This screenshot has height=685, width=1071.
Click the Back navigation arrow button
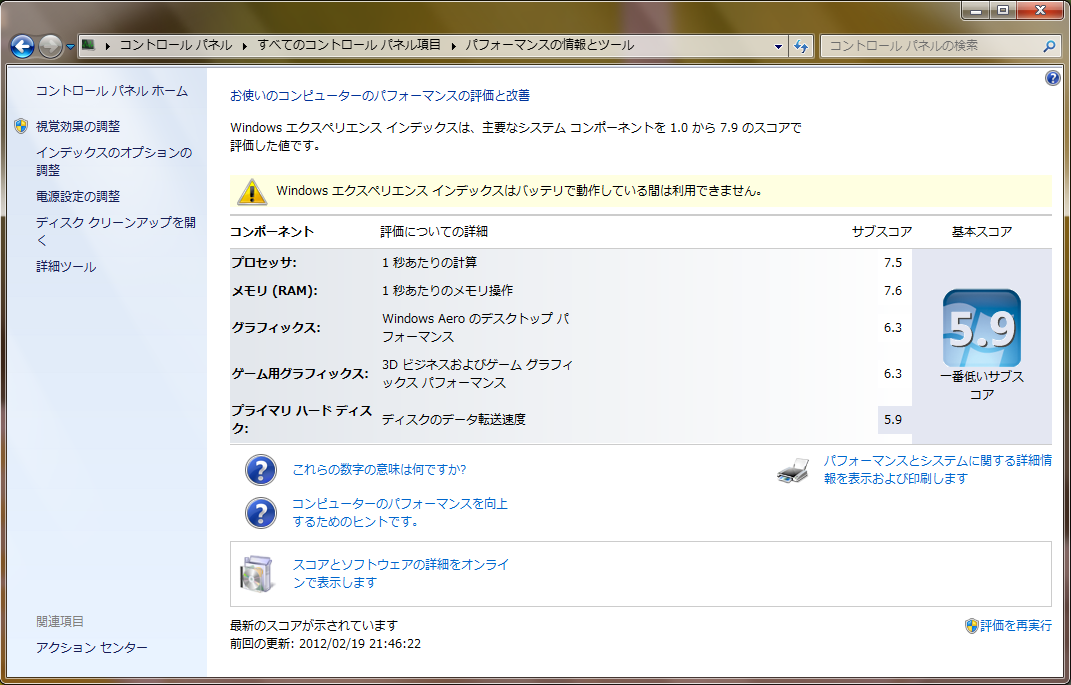[23, 46]
